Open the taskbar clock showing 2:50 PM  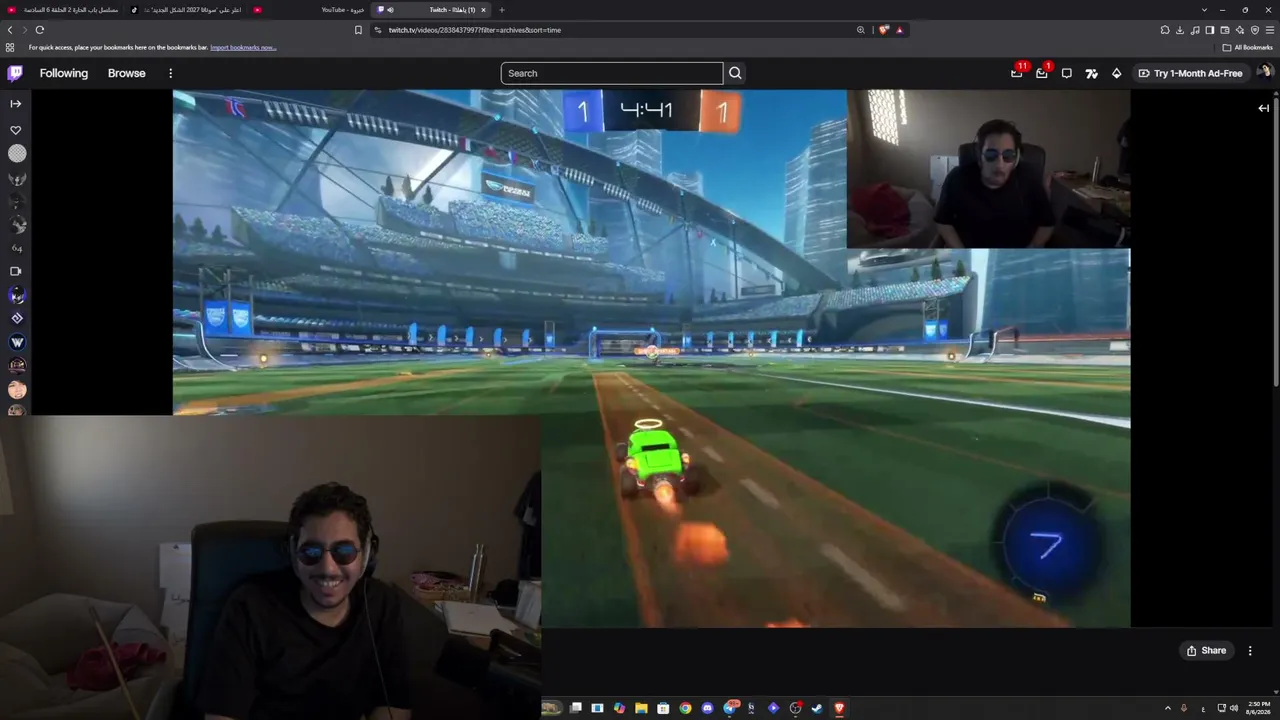point(1258,708)
